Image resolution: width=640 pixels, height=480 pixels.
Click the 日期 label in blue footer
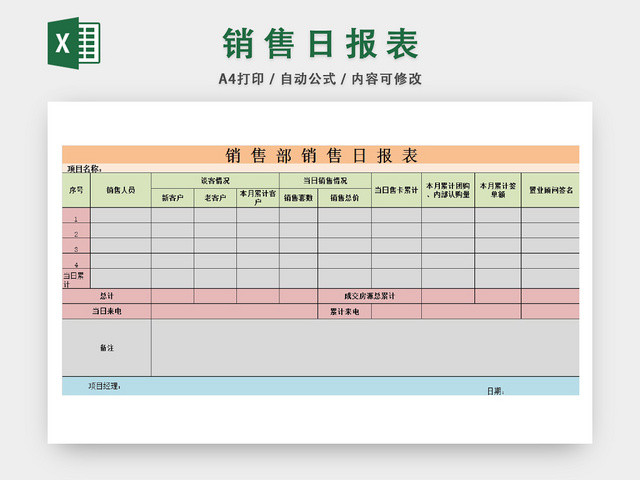[496, 391]
